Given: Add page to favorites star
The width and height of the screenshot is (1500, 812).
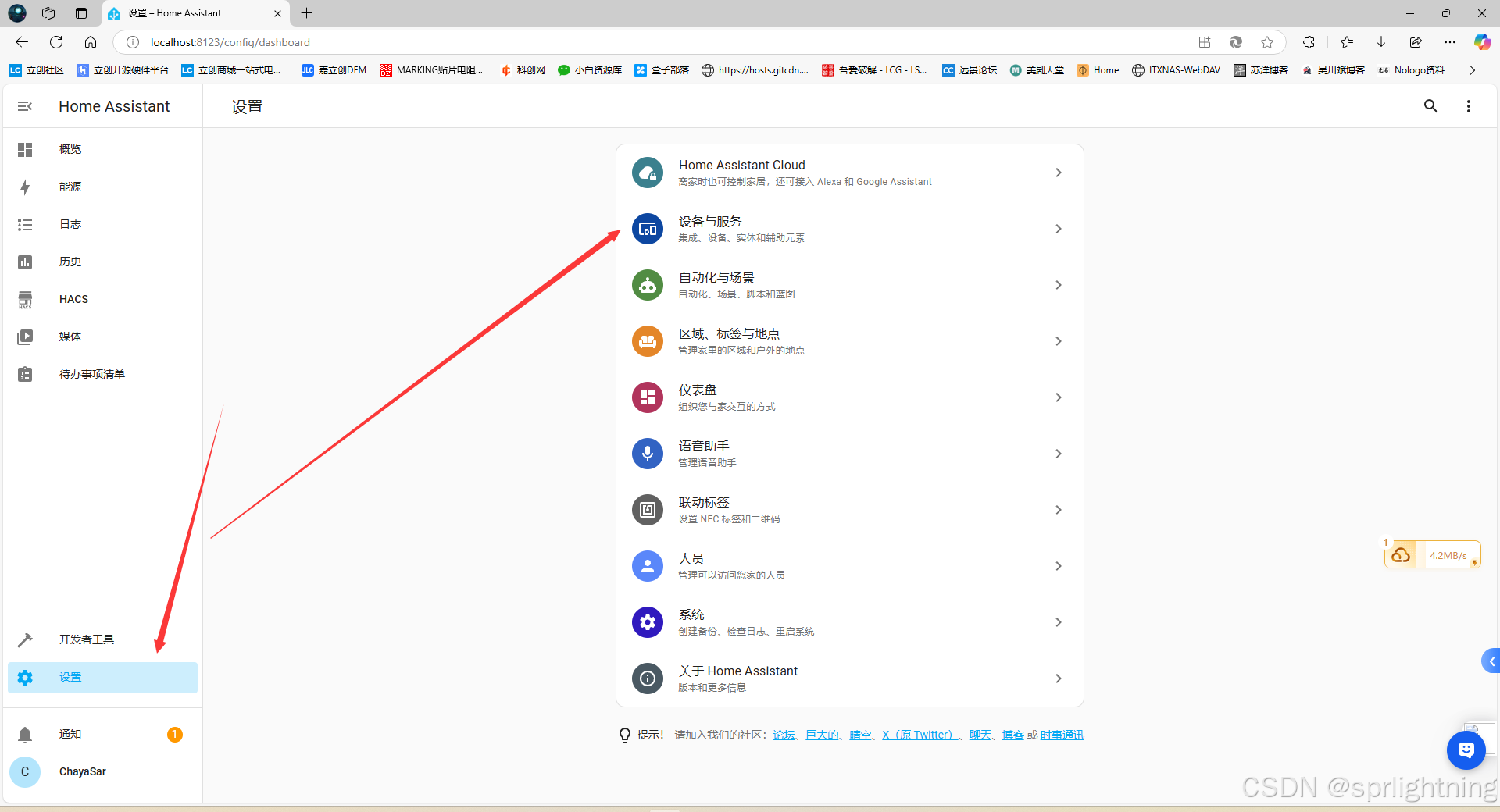Looking at the screenshot, I should 1267,42.
